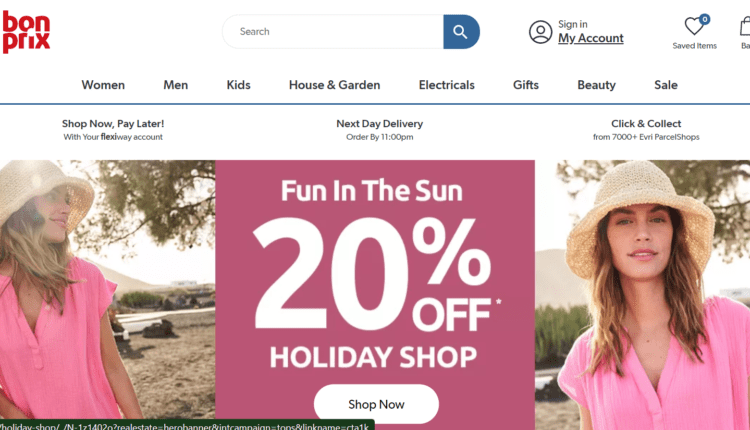The width and height of the screenshot is (750, 430).
Task: Select the Kids category
Action: click(x=238, y=85)
